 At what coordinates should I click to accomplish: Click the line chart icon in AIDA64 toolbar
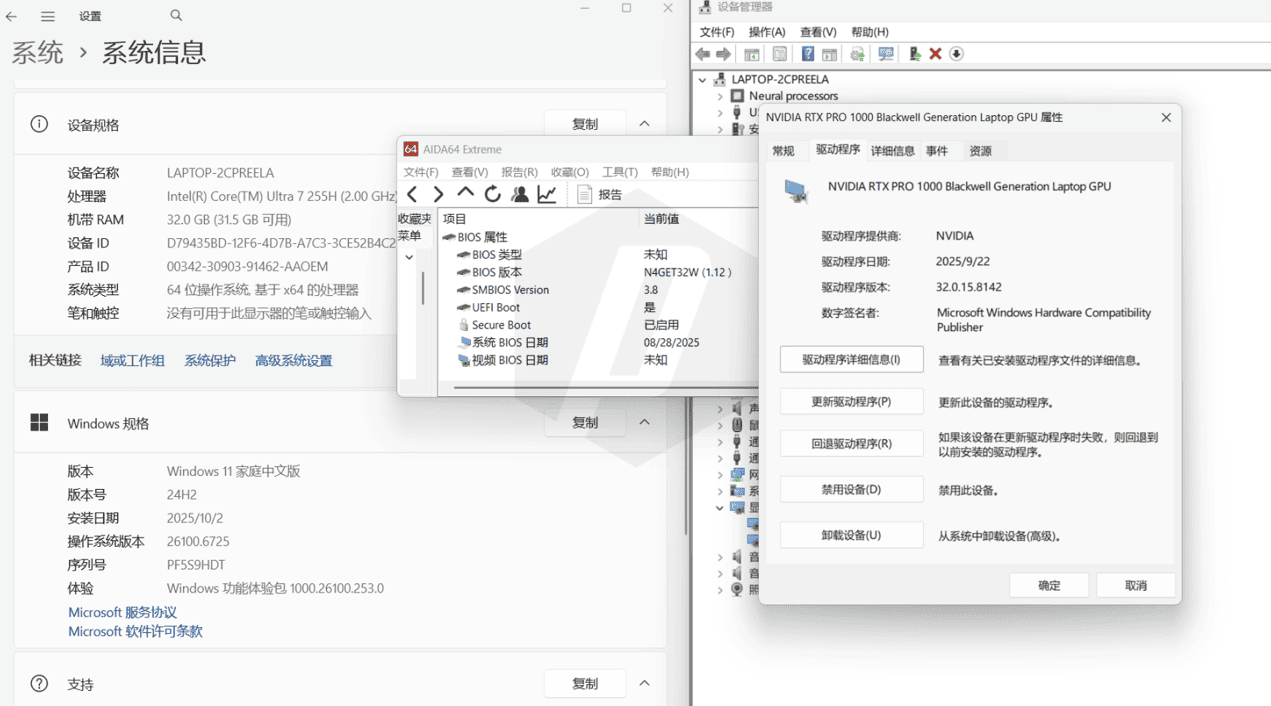click(x=547, y=194)
